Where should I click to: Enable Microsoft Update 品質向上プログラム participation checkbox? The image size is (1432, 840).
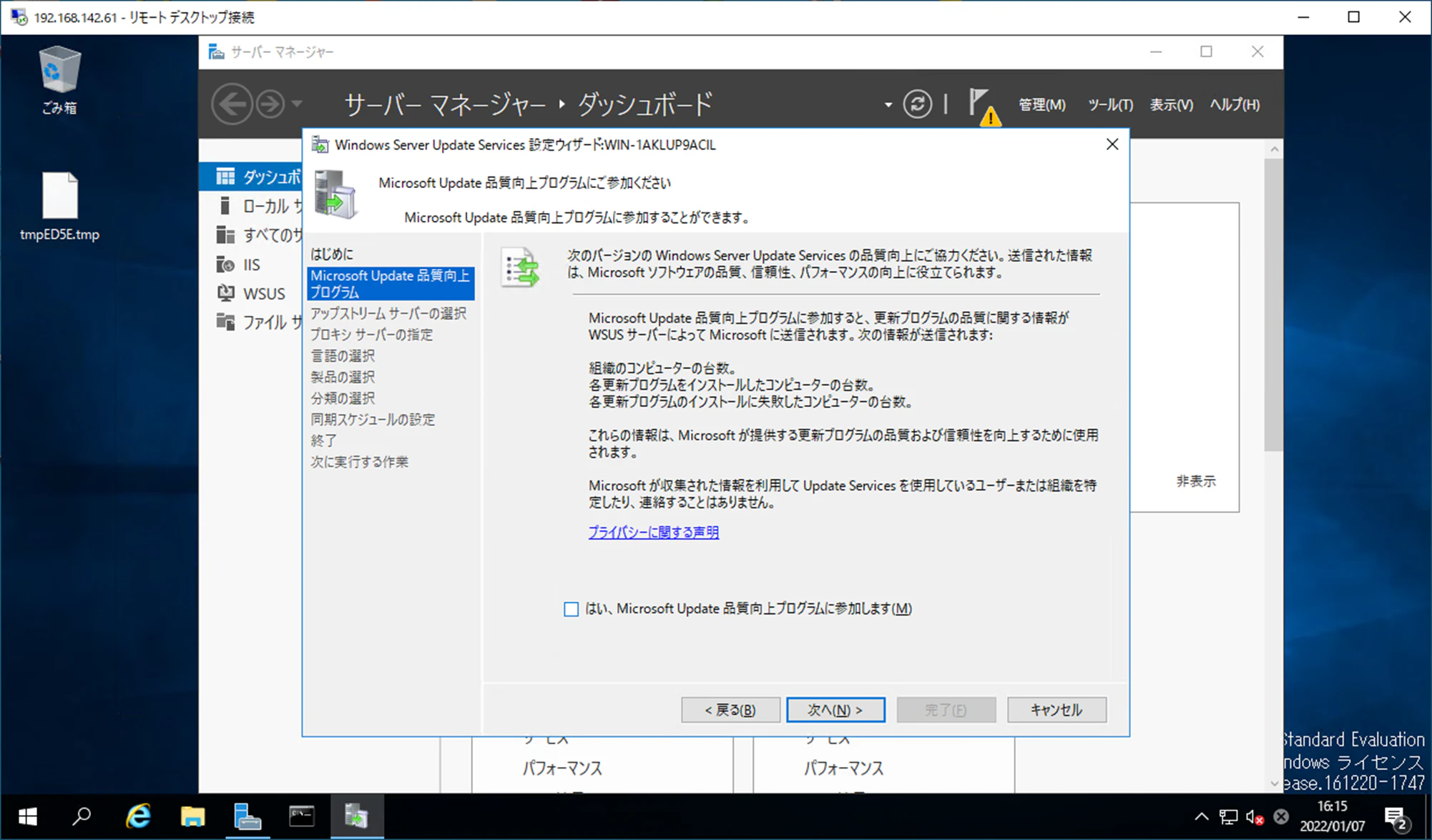coord(571,609)
